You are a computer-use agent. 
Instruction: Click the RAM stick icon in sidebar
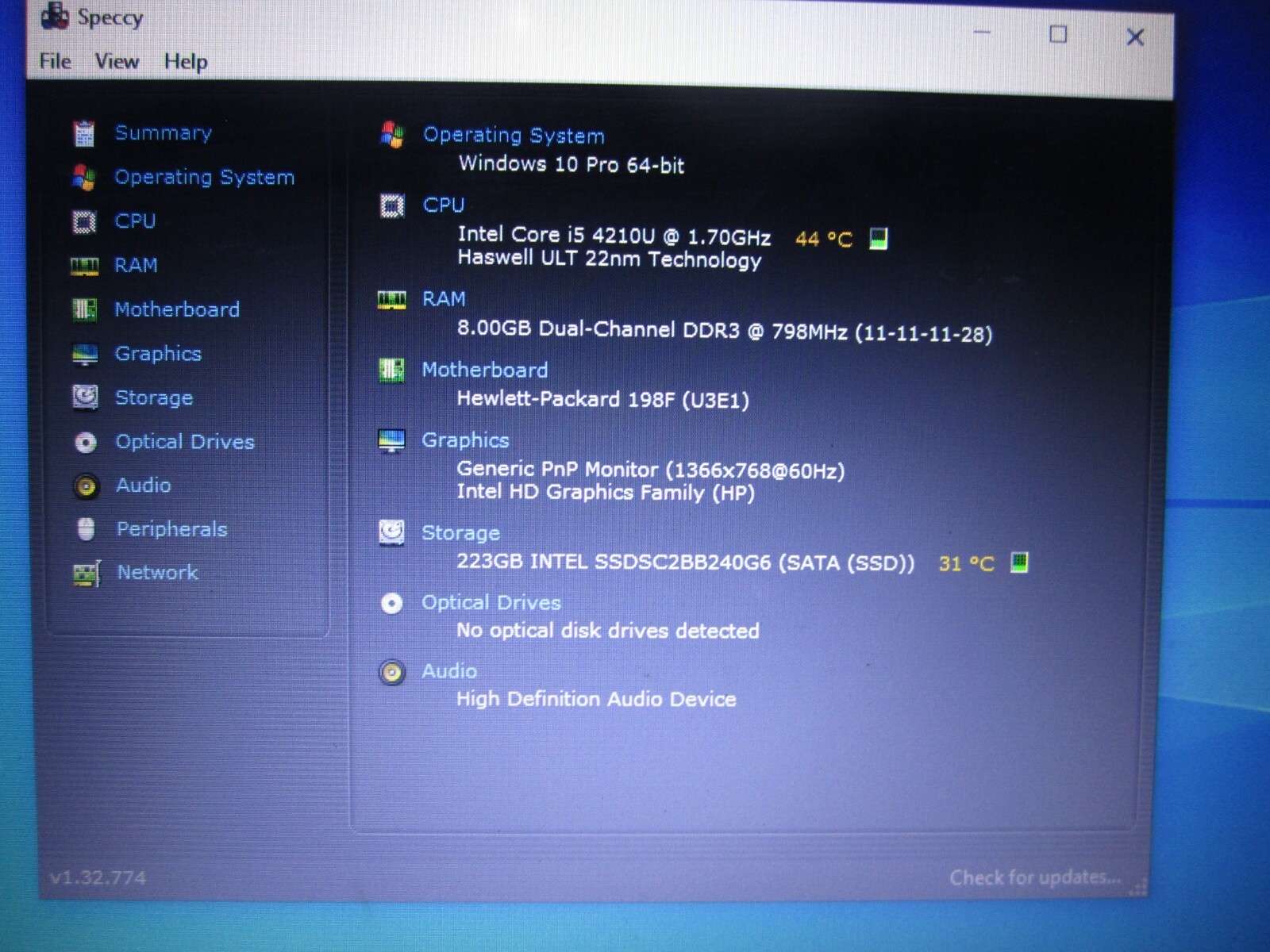click(84, 266)
